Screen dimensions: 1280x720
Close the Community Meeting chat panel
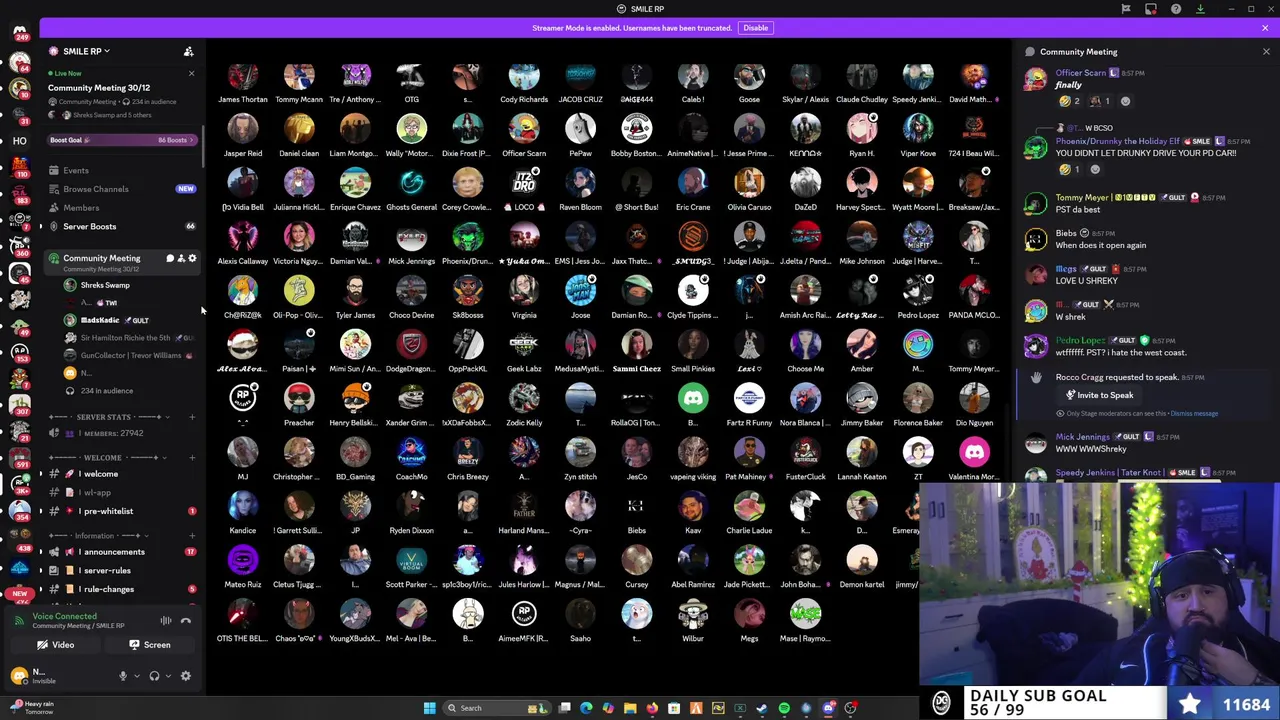point(1266,52)
